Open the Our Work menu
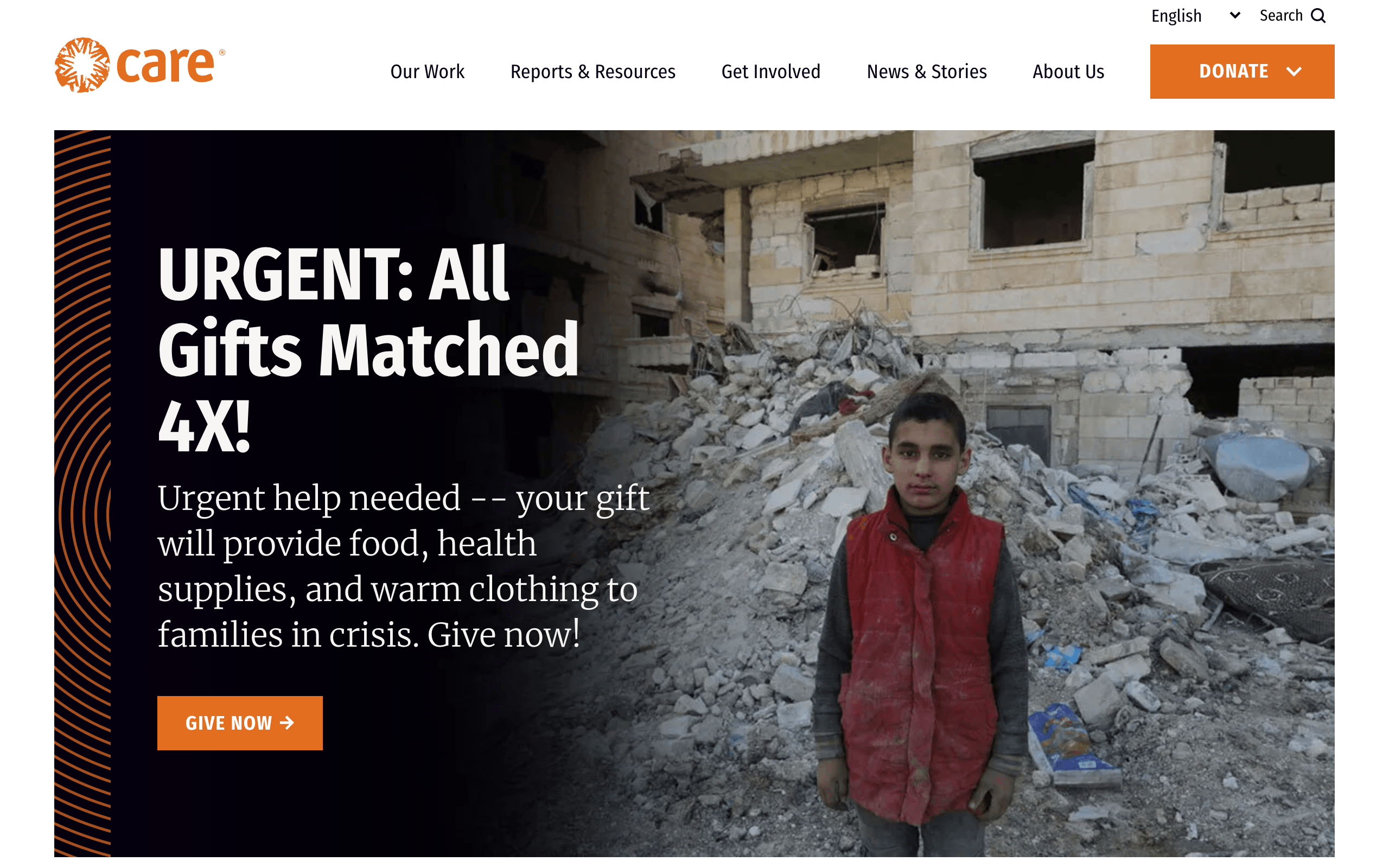The width and height of the screenshot is (1389, 868). tap(427, 72)
